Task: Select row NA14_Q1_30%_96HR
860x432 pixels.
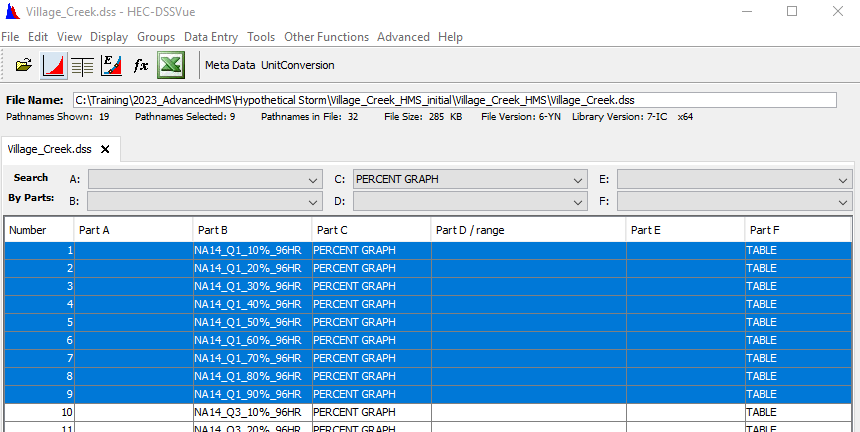Action: click(x=428, y=286)
